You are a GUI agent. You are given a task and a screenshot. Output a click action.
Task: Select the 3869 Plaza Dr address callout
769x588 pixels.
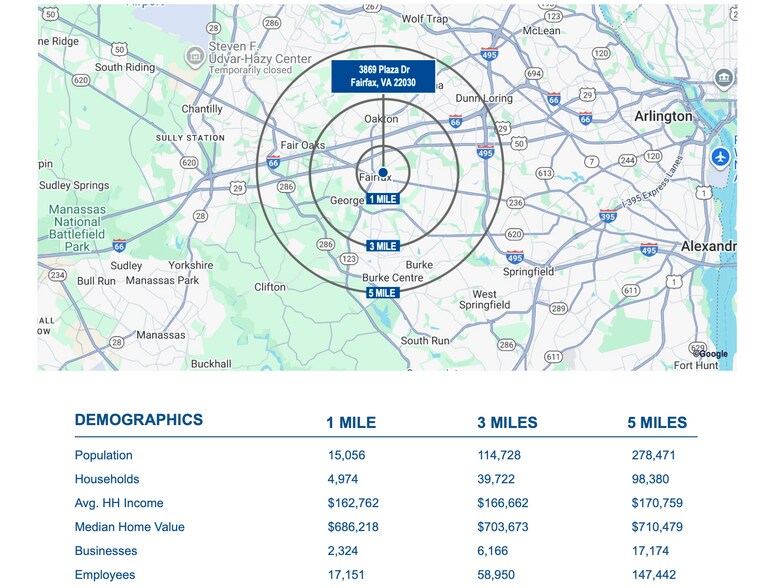coord(383,76)
